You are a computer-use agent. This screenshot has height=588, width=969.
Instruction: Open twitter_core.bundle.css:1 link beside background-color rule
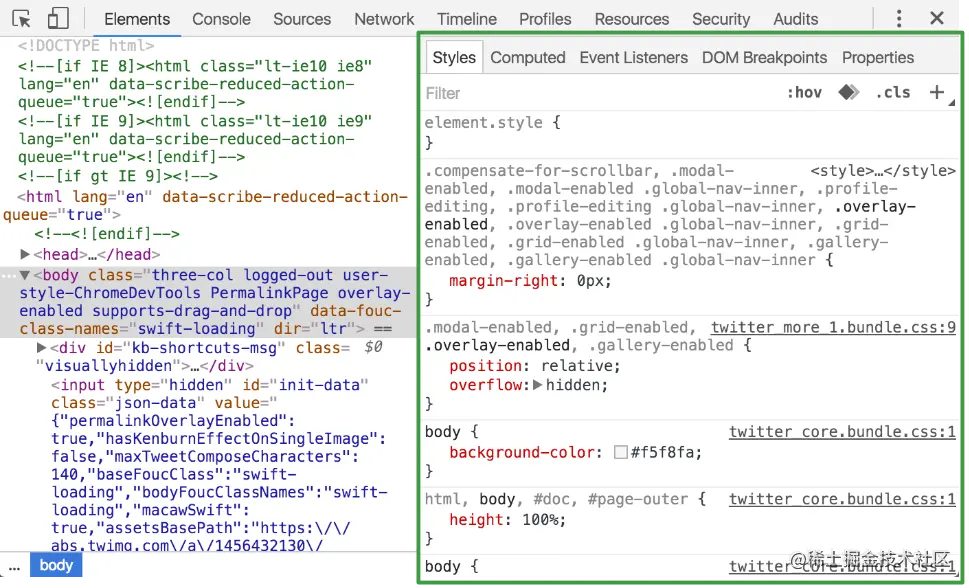pos(842,432)
